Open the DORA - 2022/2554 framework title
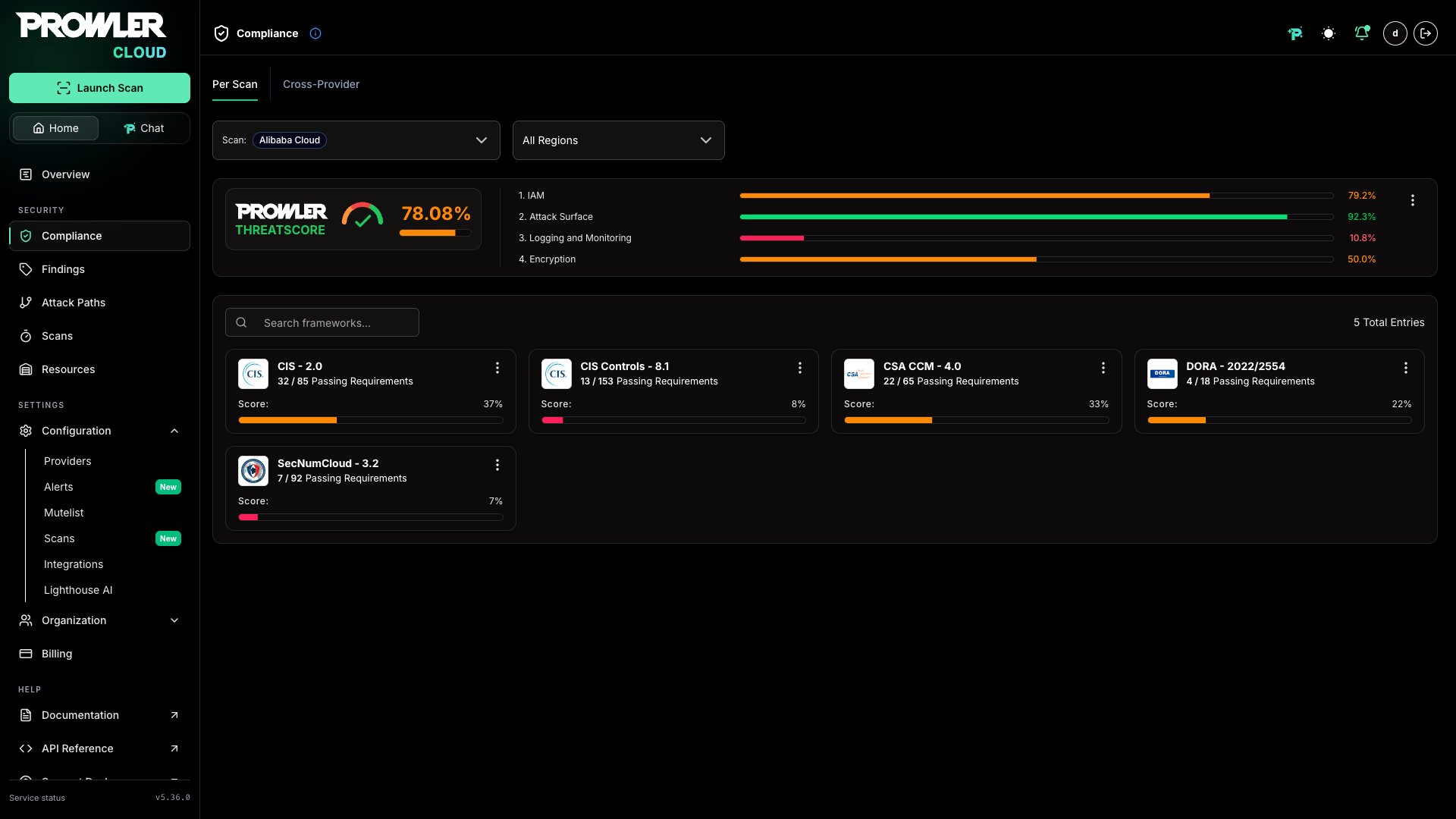This screenshot has height=819, width=1456. [1236, 366]
